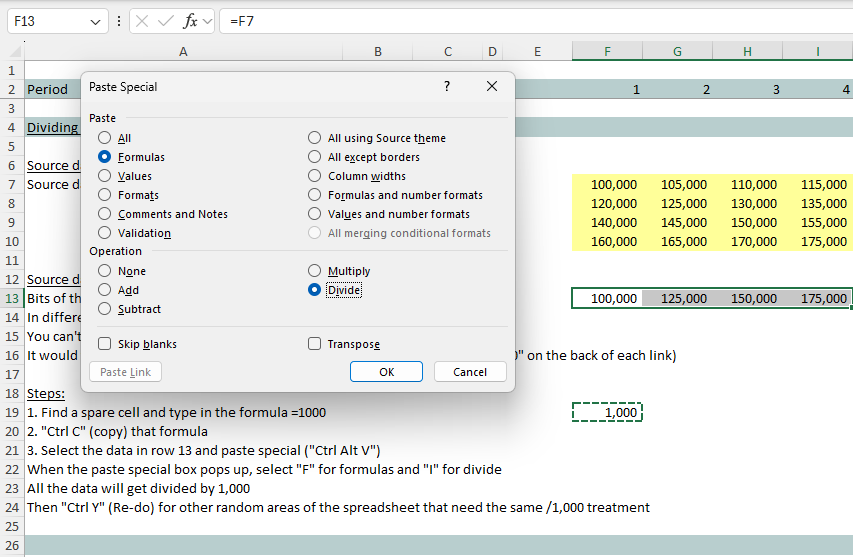
Task: Tick the Transpose checkbox
Action: 315,344
